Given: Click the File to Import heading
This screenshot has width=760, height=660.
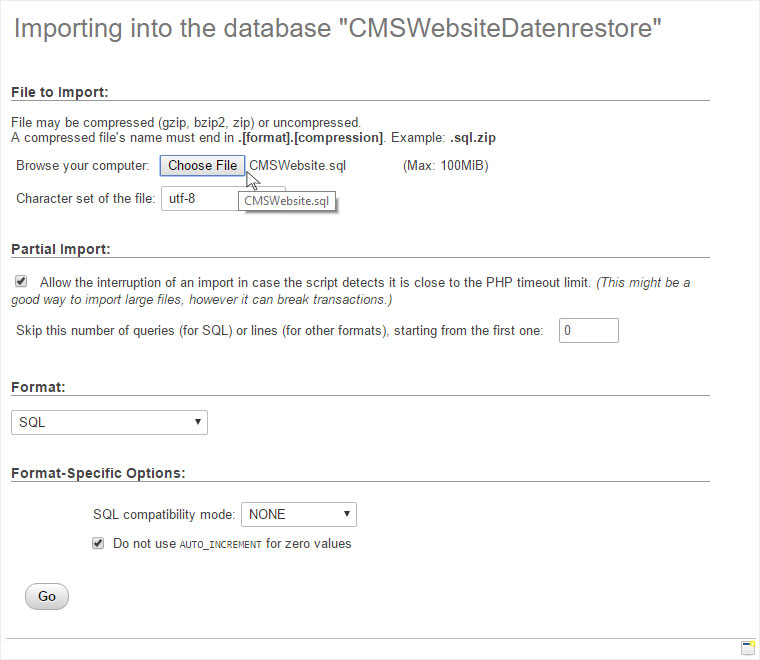Looking at the screenshot, I should point(60,92).
